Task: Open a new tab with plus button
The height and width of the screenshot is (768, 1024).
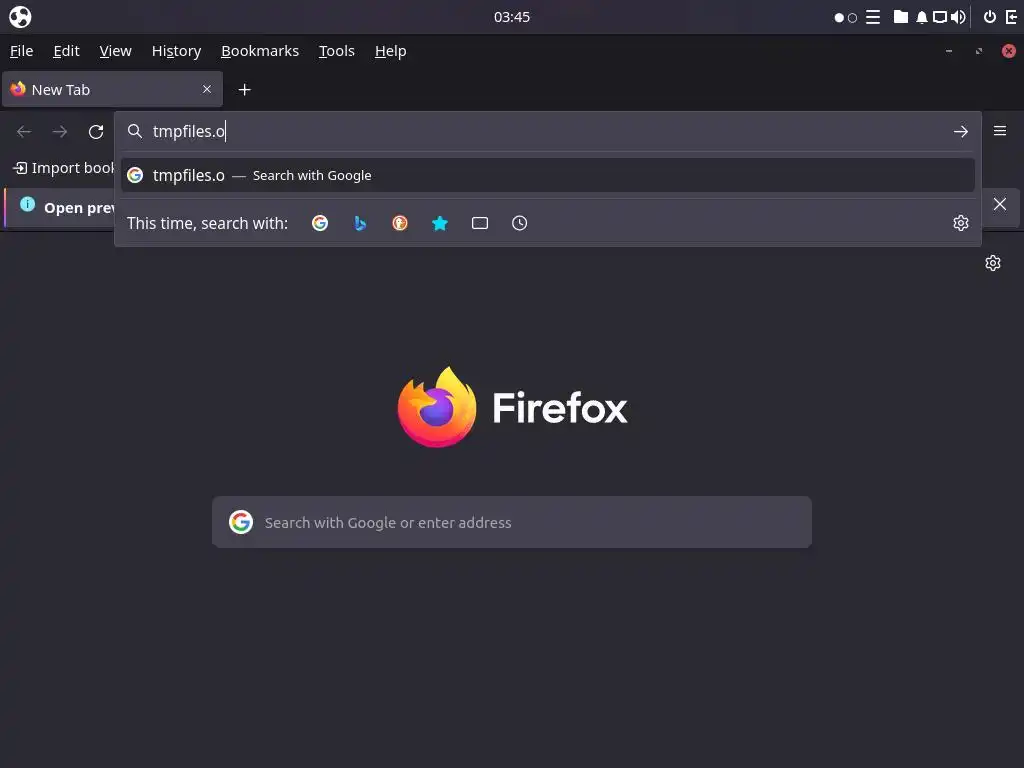Action: tap(245, 89)
